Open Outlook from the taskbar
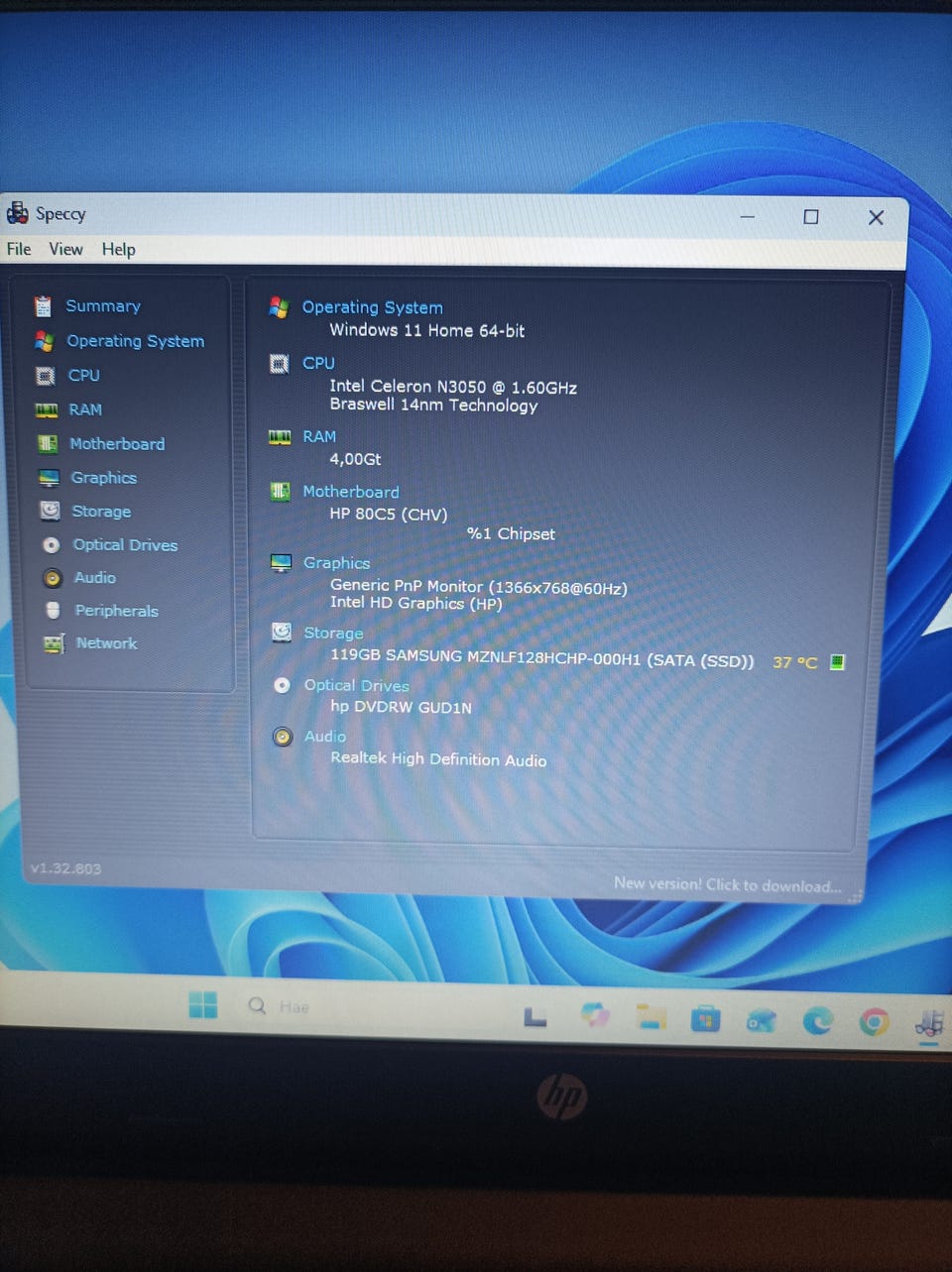952x1272 pixels. [761, 1020]
